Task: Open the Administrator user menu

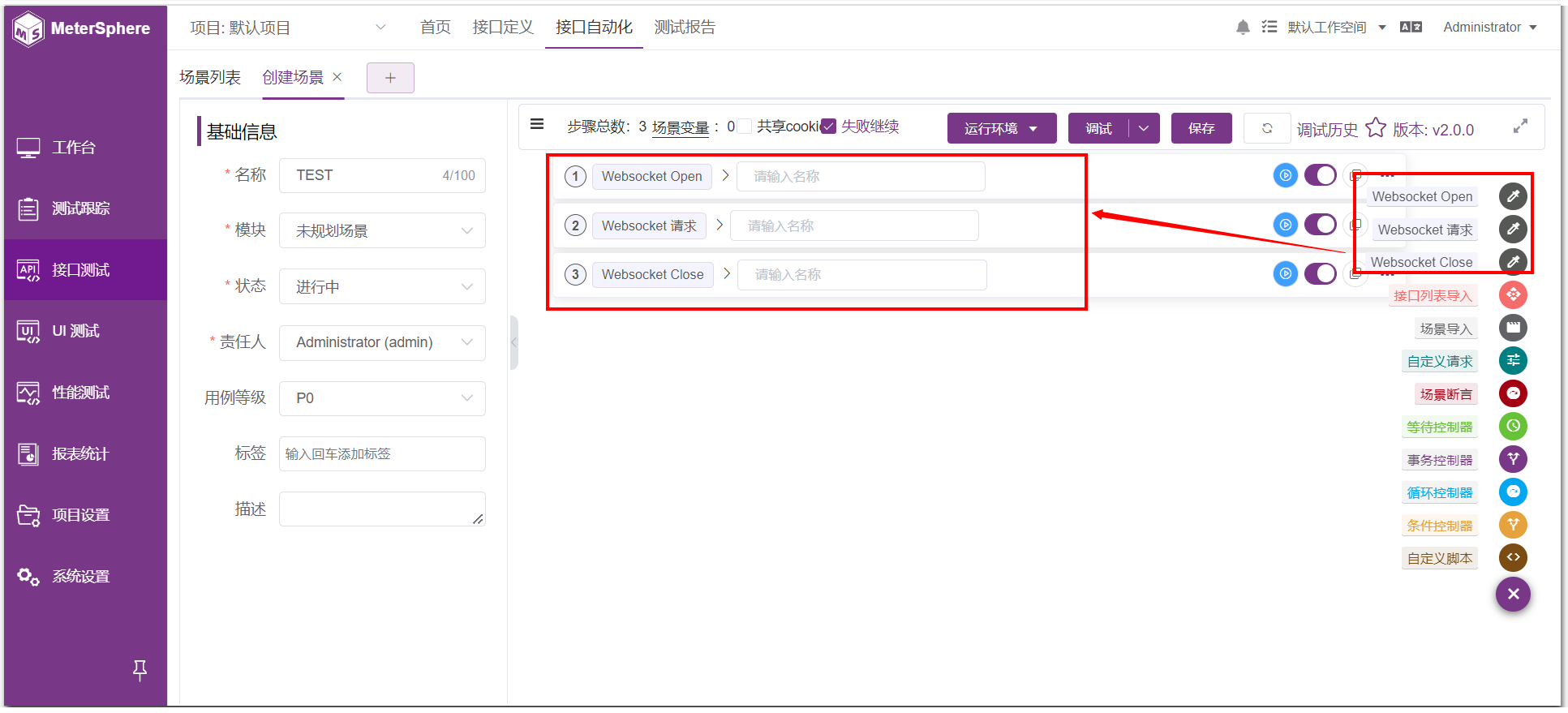Action: click(1490, 28)
